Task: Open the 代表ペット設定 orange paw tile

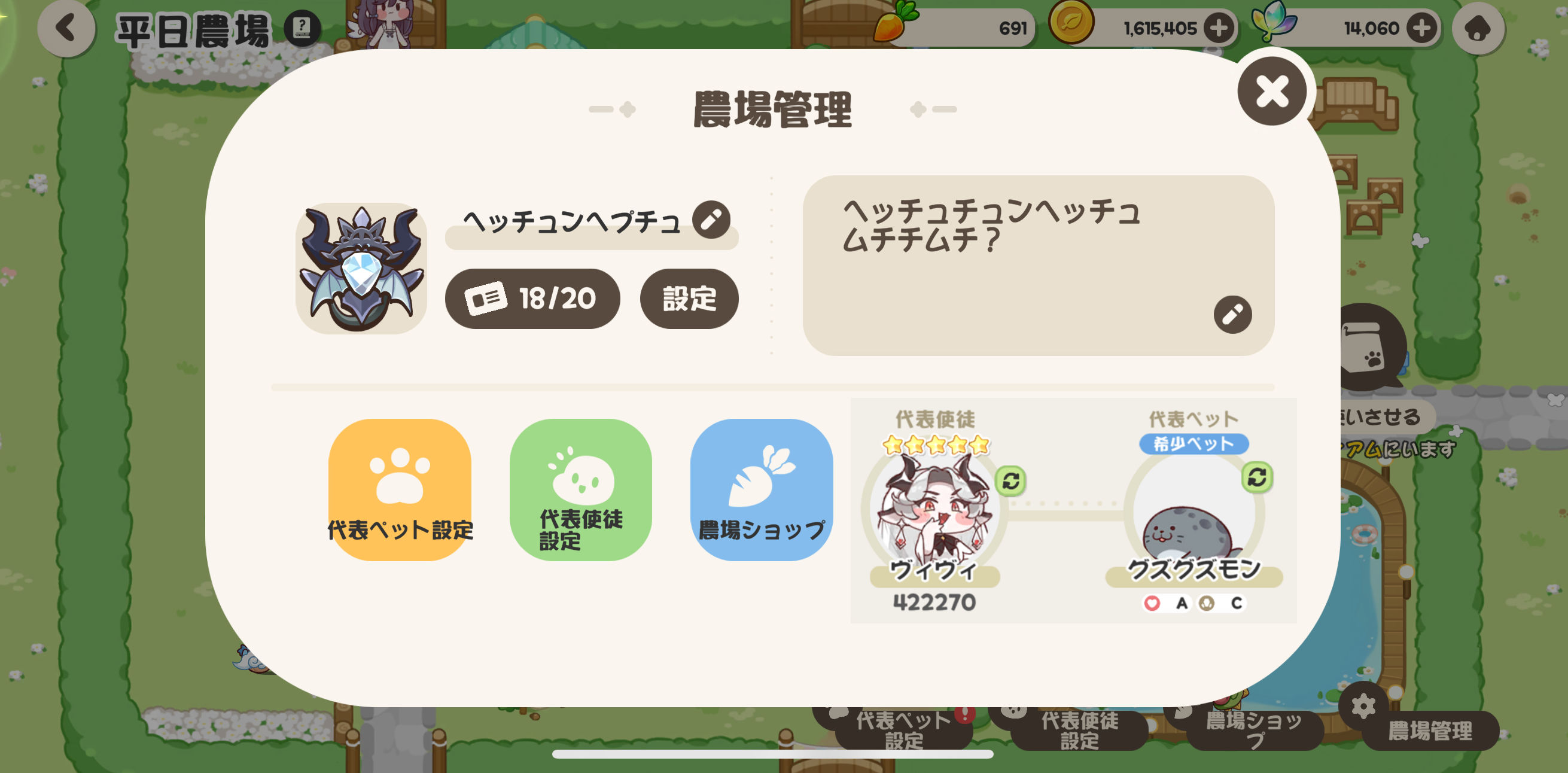Action: [x=400, y=489]
